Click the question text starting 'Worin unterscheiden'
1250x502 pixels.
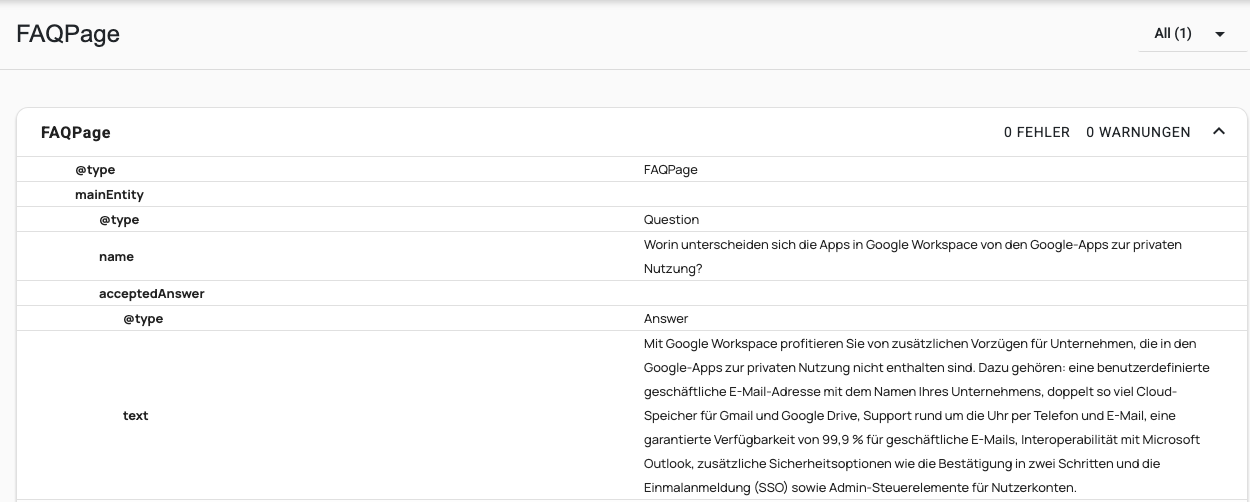point(912,257)
